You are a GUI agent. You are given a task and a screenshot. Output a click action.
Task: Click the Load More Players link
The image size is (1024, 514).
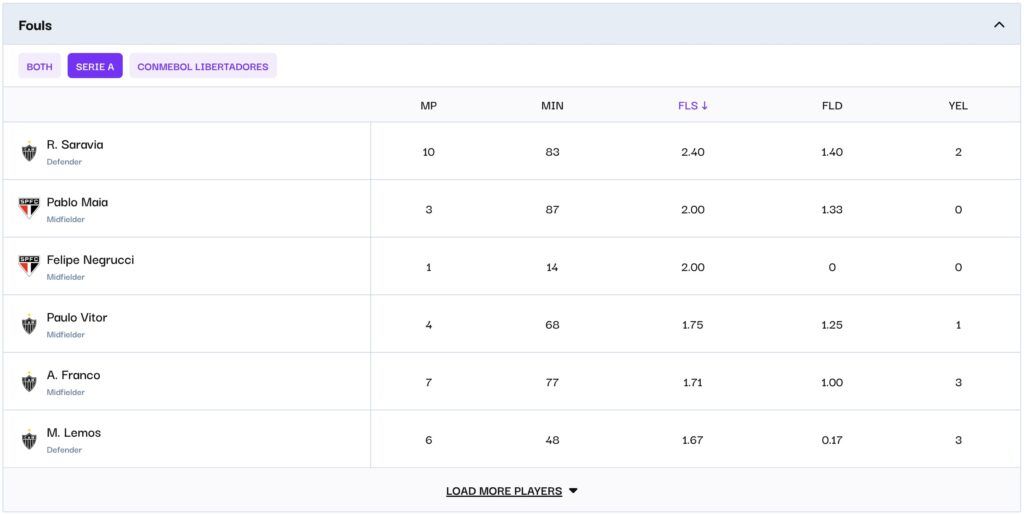(503, 491)
